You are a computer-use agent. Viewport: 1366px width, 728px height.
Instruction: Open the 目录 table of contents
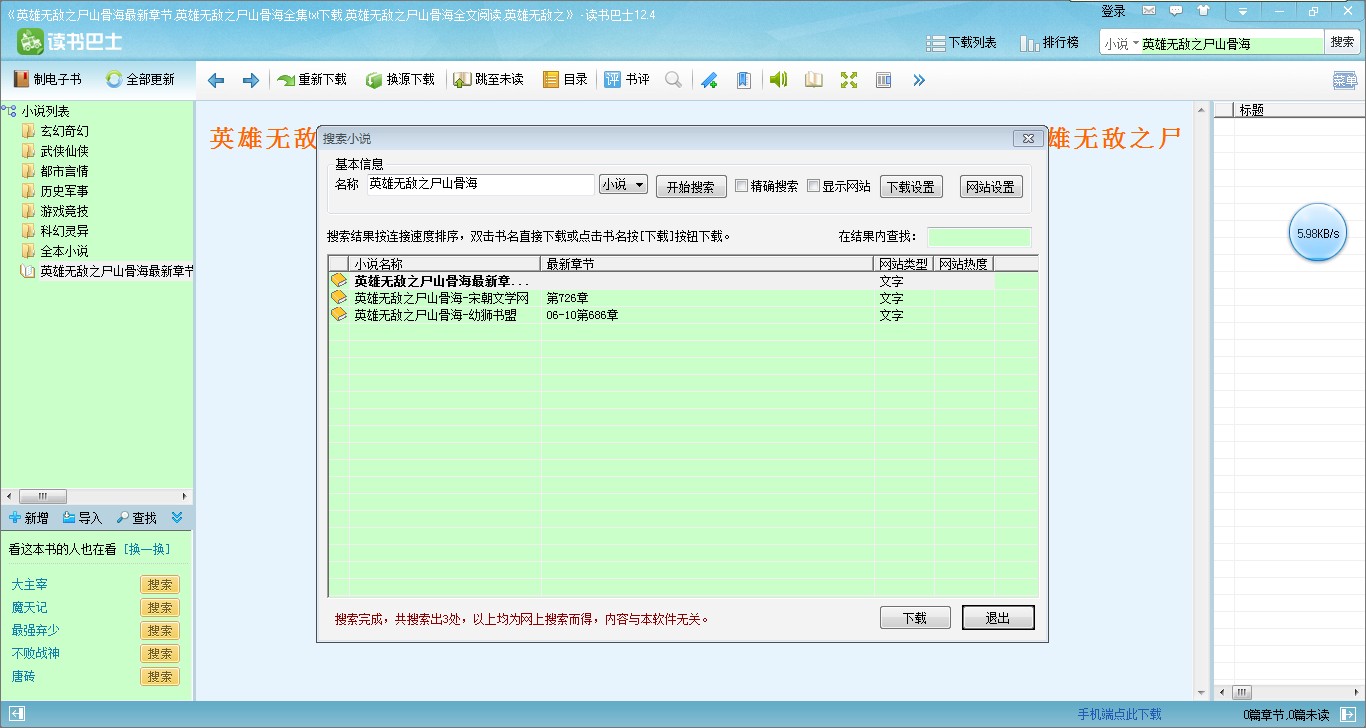(x=565, y=79)
